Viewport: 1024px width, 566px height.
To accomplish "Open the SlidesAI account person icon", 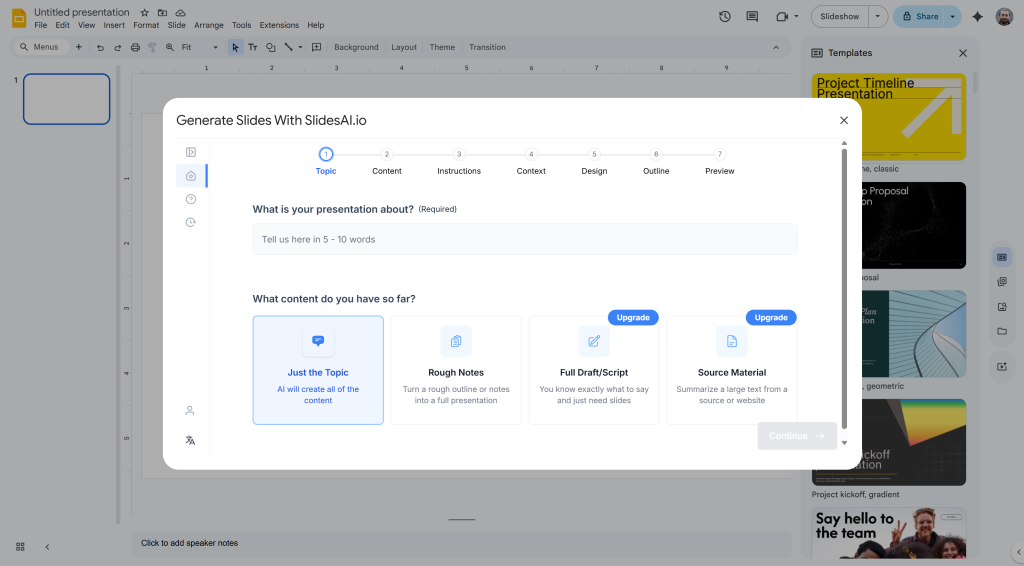I will [x=190, y=411].
